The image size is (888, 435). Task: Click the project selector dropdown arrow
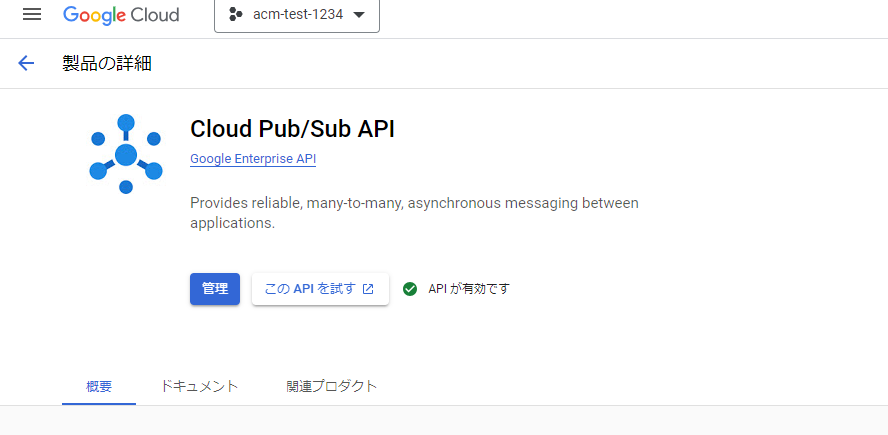(358, 15)
